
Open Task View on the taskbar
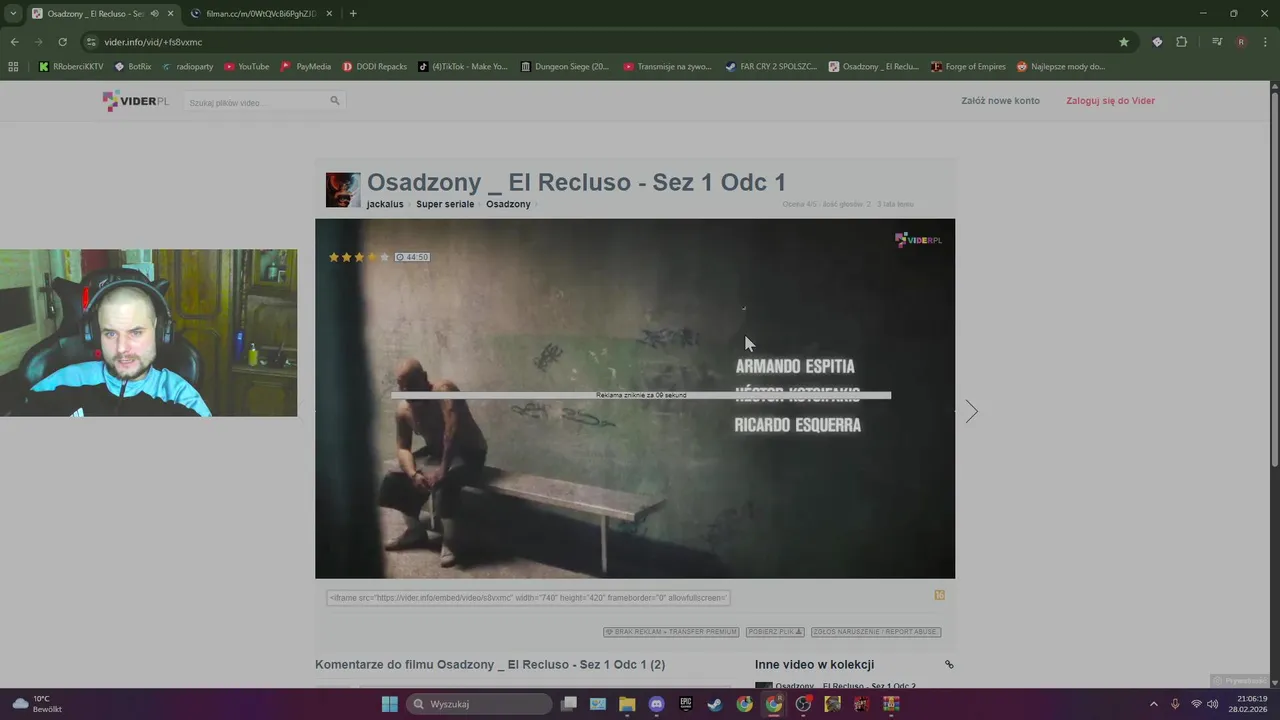[569, 704]
